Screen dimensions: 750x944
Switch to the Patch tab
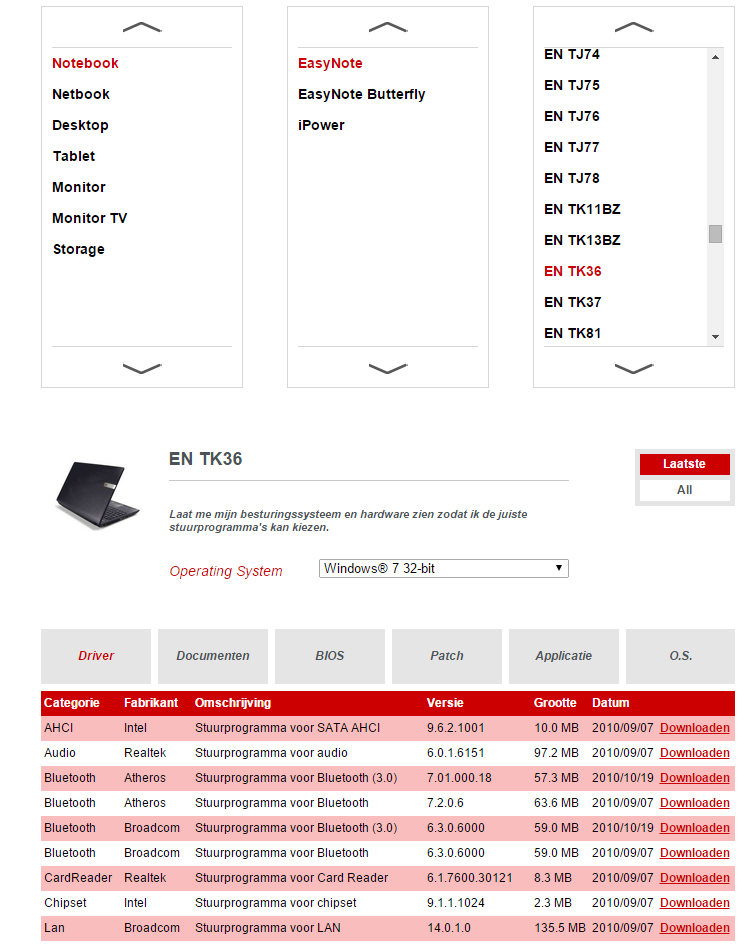click(447, 656)
